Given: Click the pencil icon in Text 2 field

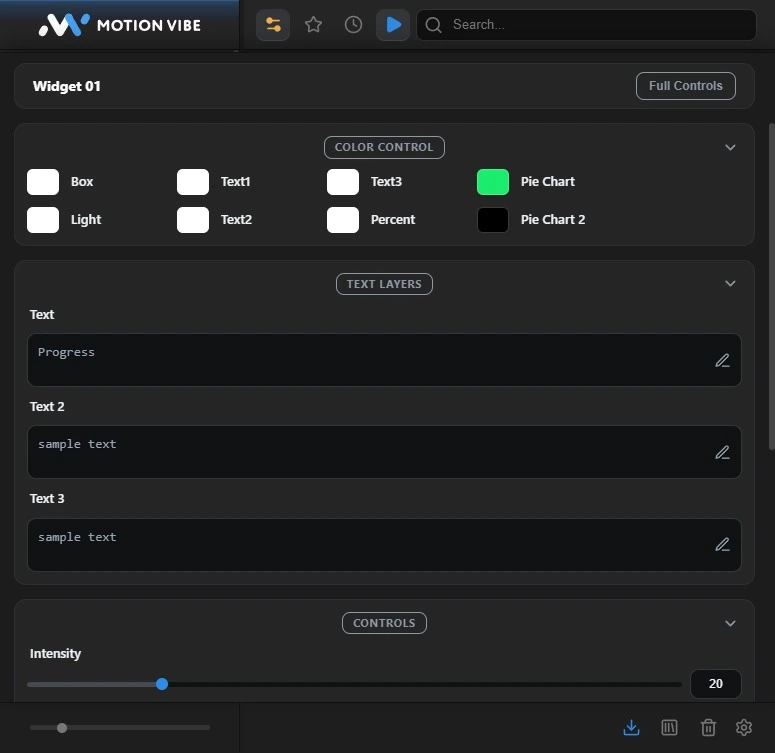Looking at the screenshot, I should [722, 452].
